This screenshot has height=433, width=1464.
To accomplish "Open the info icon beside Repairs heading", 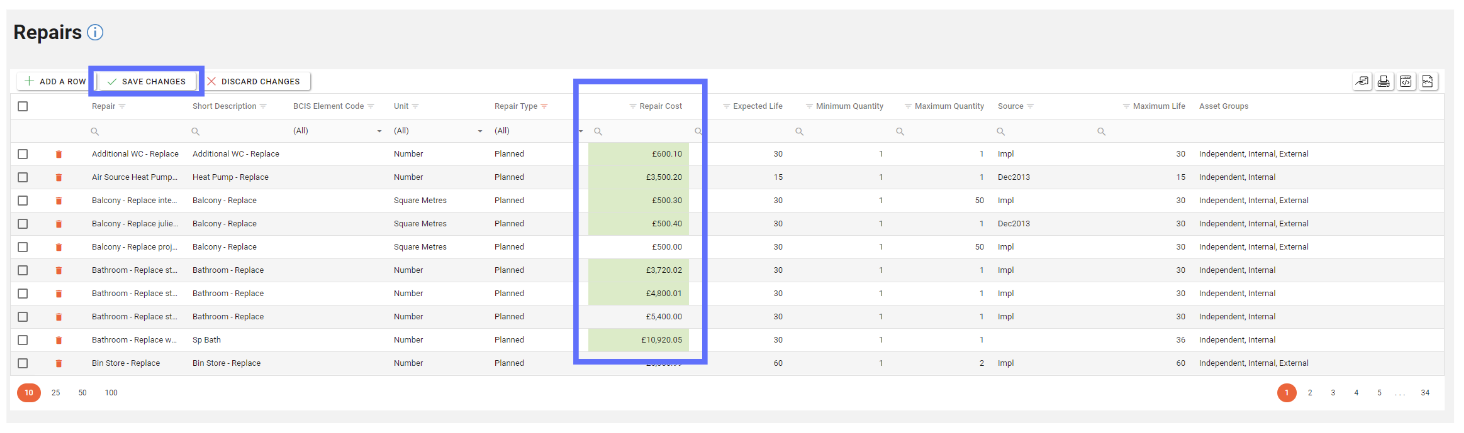I will [x=95, y=33].
